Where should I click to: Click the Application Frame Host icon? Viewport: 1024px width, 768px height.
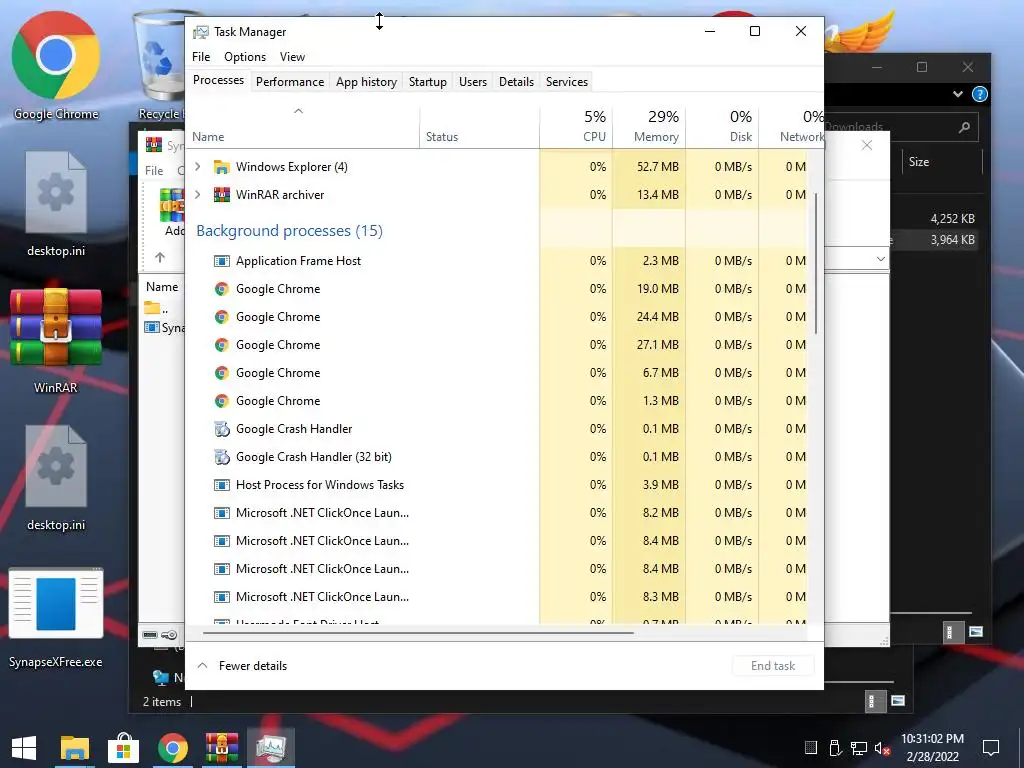click(222, 261)
